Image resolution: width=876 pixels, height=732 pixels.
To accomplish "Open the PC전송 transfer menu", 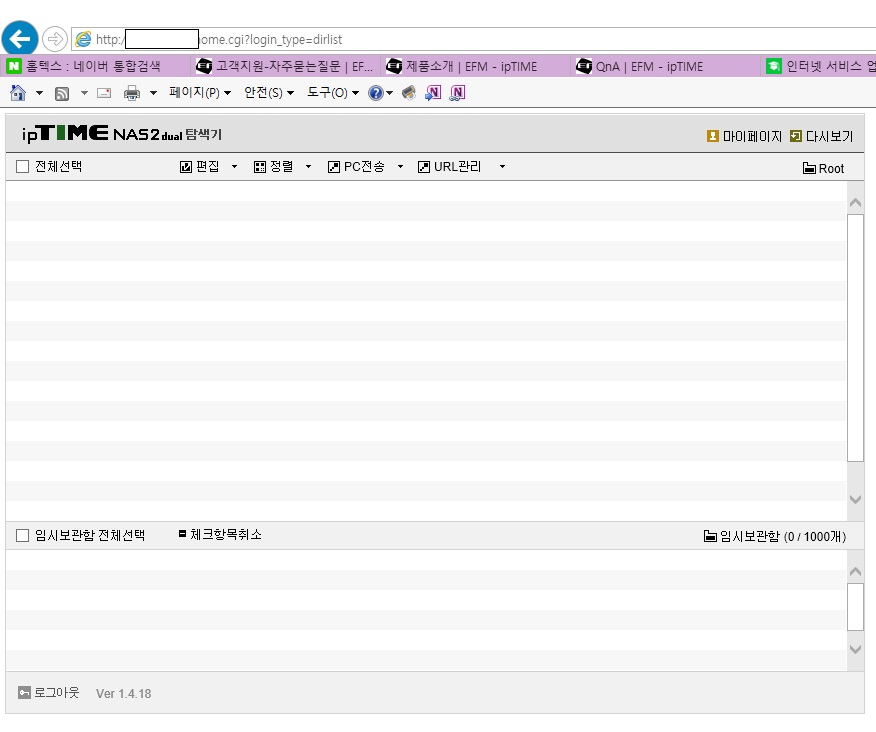I will point(365,167).
